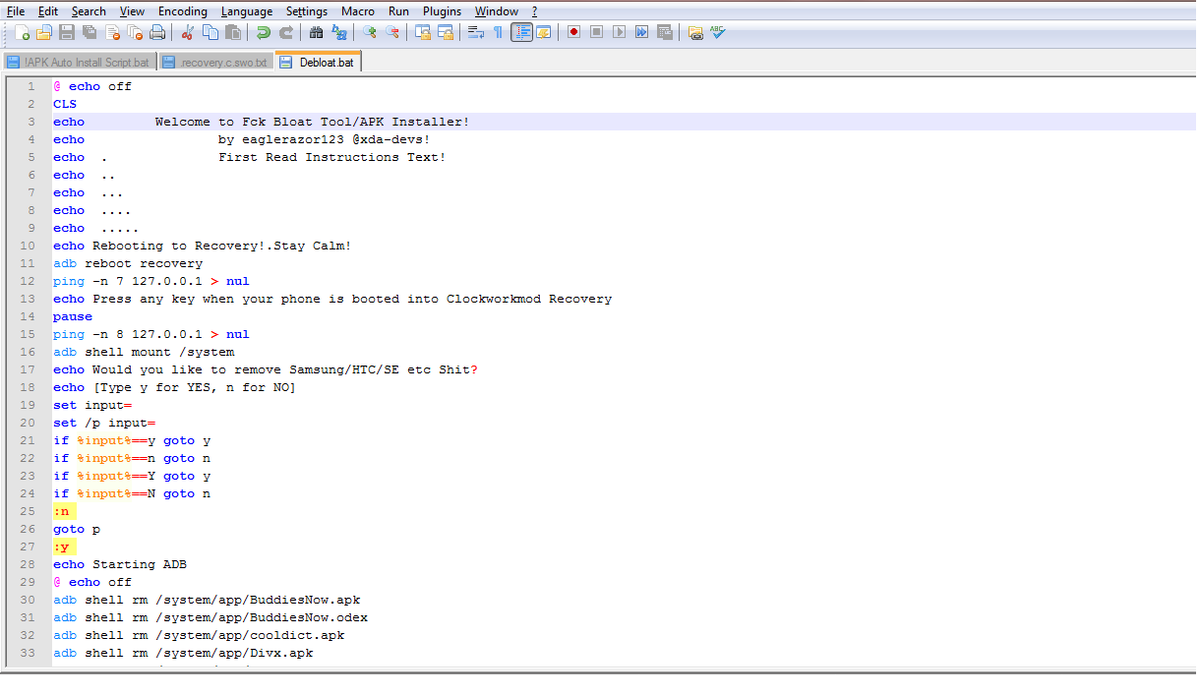Click the "CLS" command on line 2
Image resolution: width=1200 pixels, height=675 pixels.
[65, 104]
